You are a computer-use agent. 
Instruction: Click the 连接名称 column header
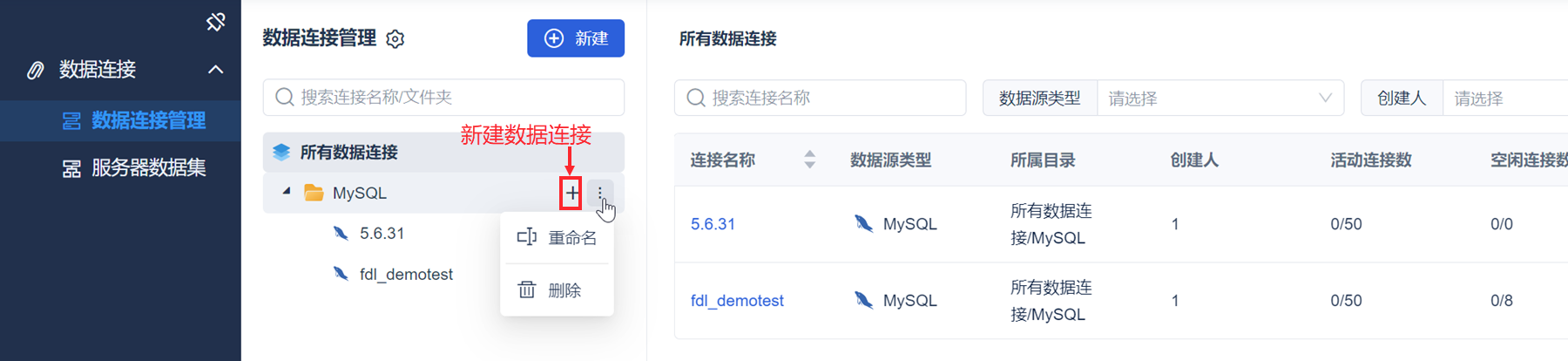pyautogui.click(x=723, y=160)
